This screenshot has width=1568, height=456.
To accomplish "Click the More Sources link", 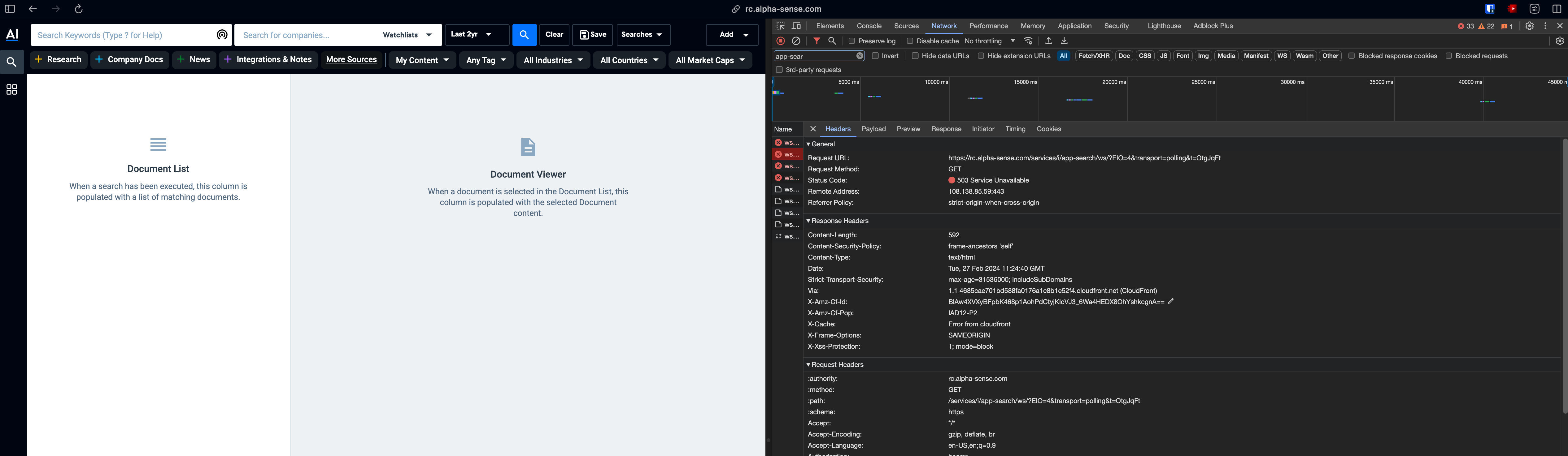I will coord(351,60).
